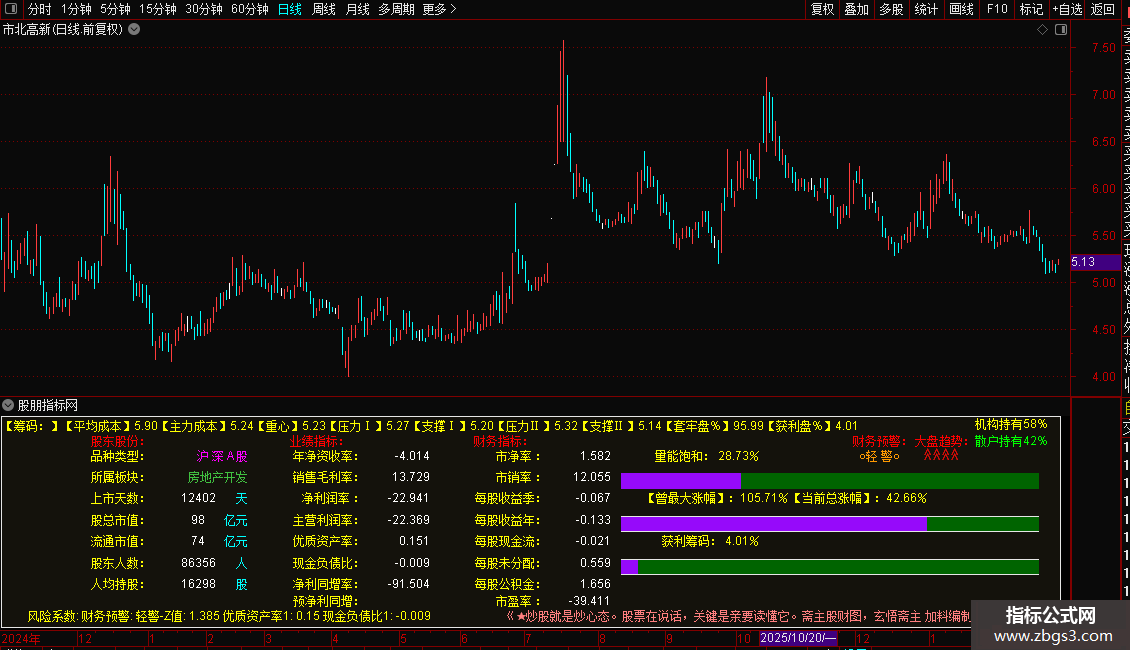The width and height of the screenshot is (1130, 650).
Task: Click the 86356 shareholder count value
Action: 198,563
